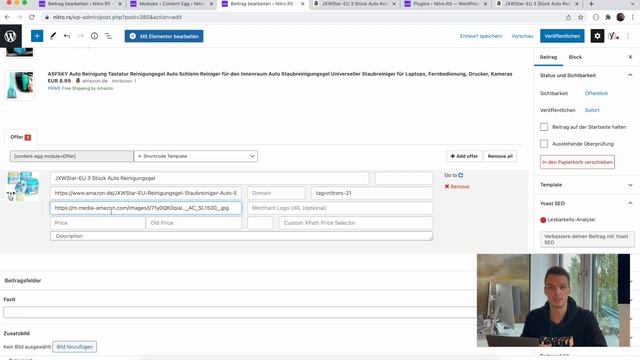Close the settings sidebar
Screen dimensions: 640x360
pyautogui.click(x=630, y=57)
